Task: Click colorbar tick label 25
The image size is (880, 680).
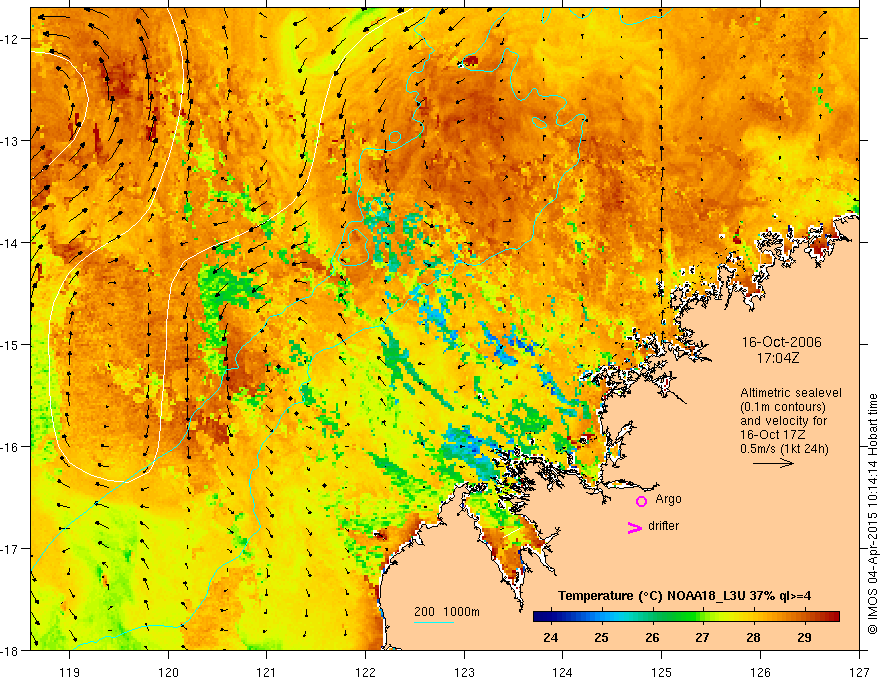Action: click(602, 637)
